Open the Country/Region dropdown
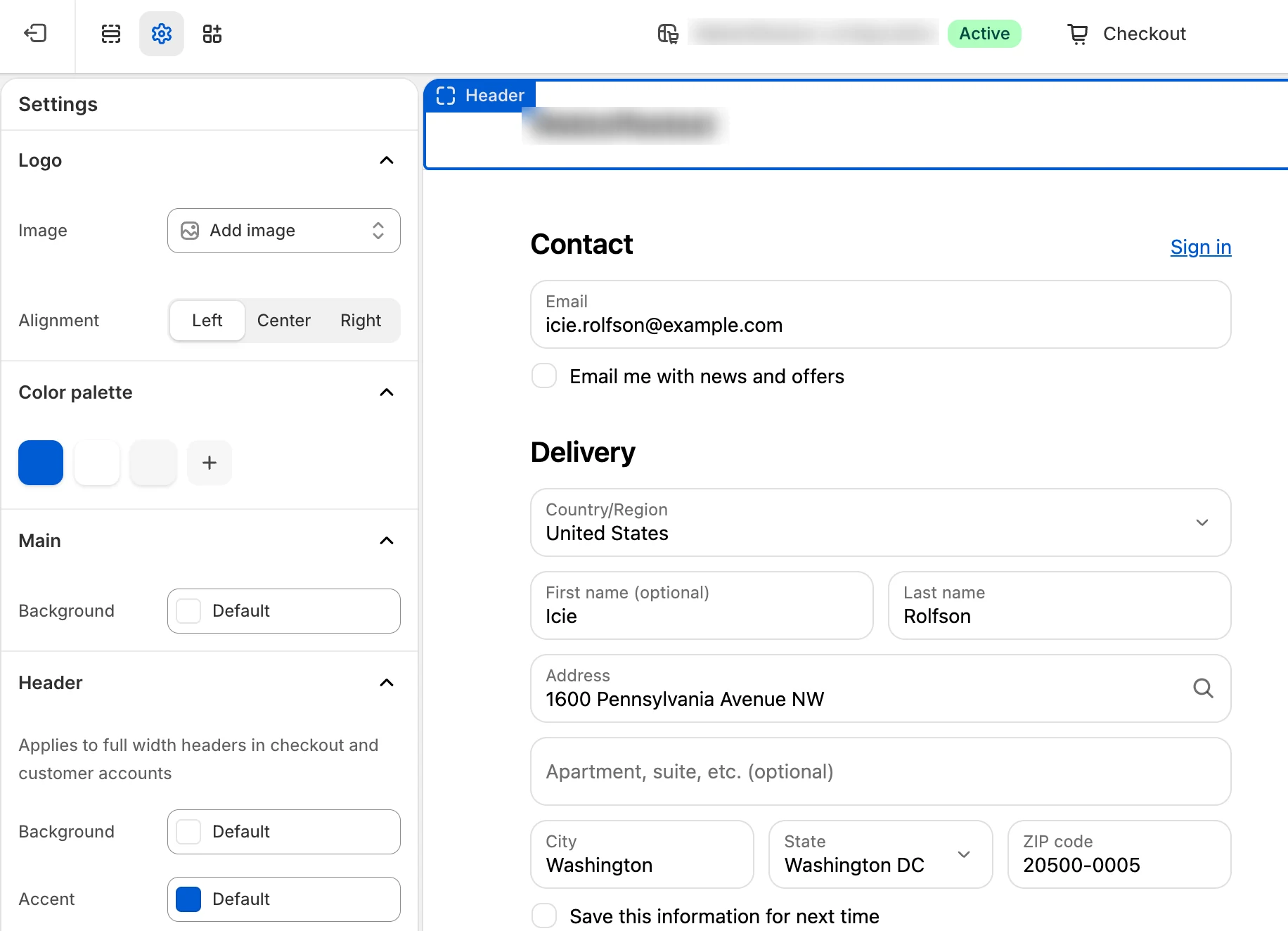The image size is (1288, 931). (881, 522)
